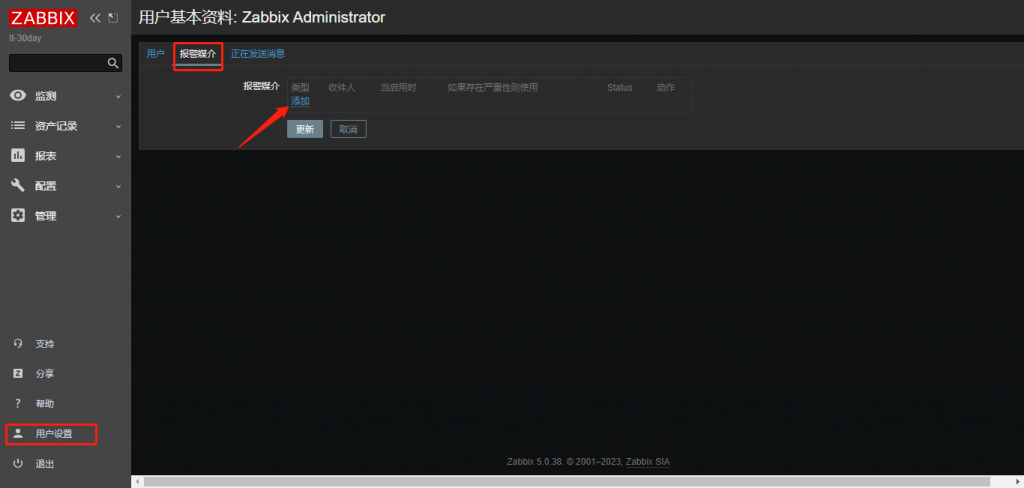Click the 取消 button
1024x488 pixels.
pos(349,129)
